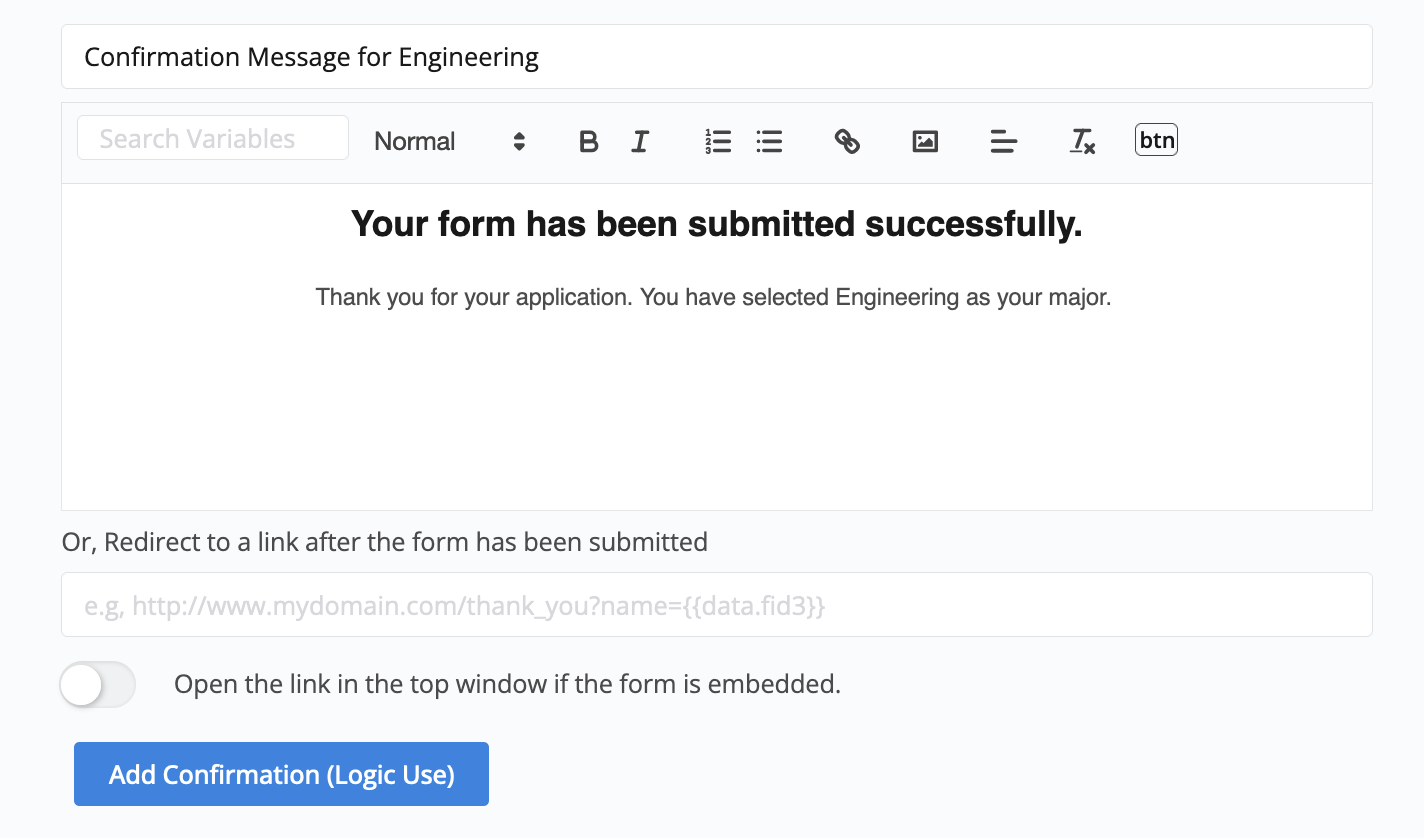
Task: Click Add Confirmation (Logic Use) button
Action: tap(281, 774)
